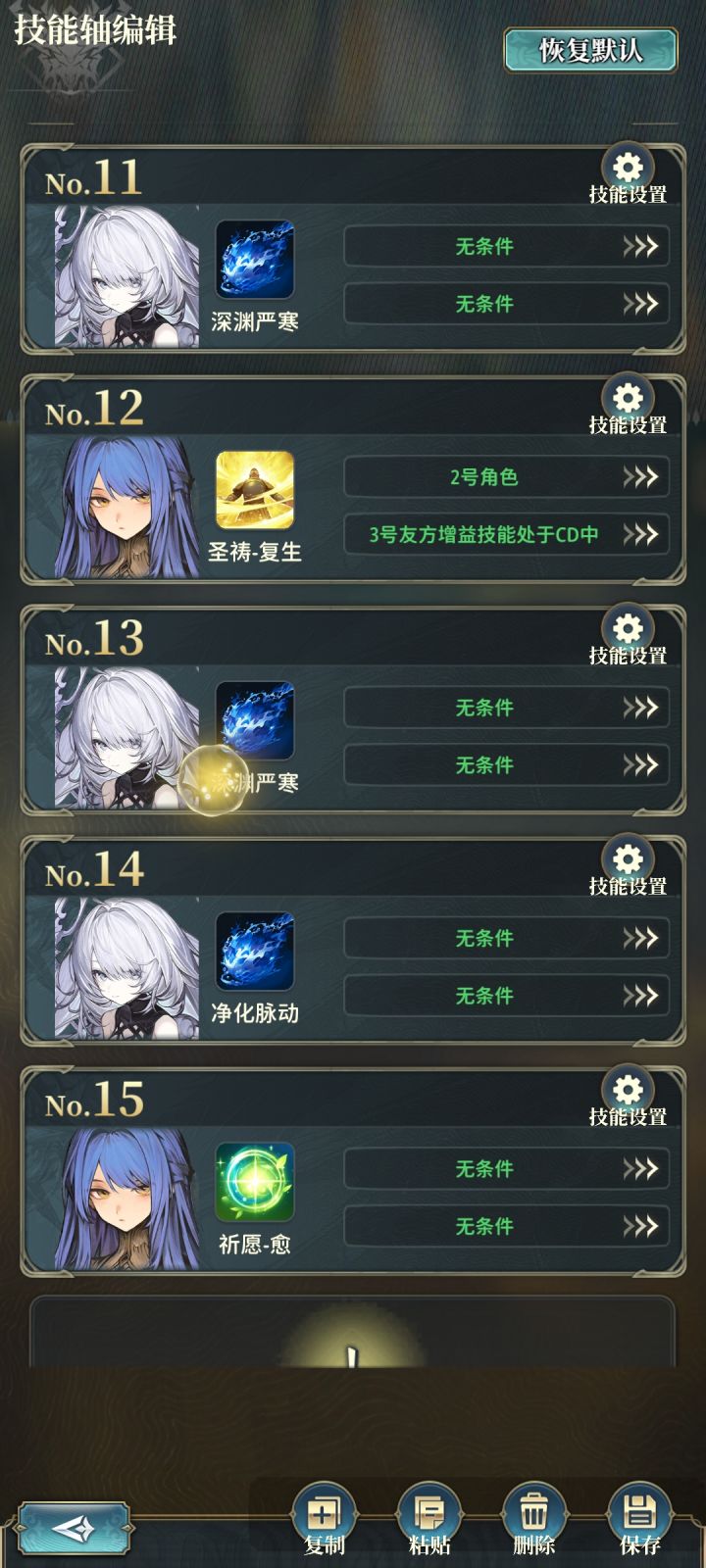
Task: Select the blue-haired portrait in No.12
Action: (127, 508)
